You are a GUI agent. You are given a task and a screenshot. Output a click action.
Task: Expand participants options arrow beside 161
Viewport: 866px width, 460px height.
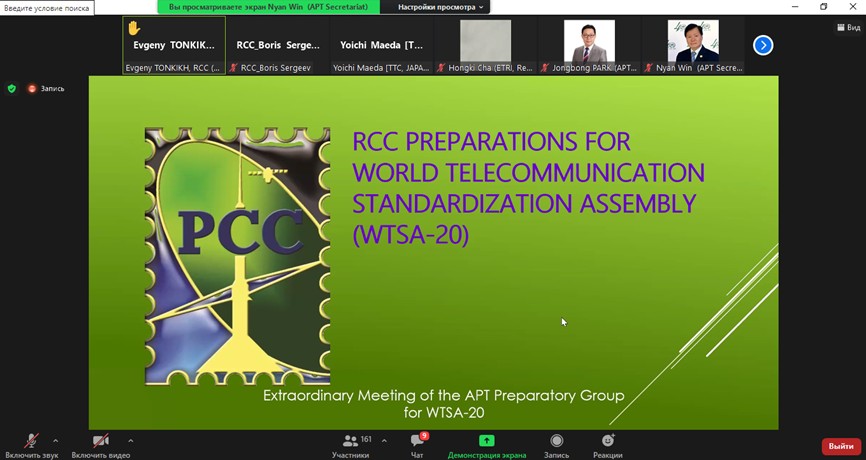tap(384, 441)
